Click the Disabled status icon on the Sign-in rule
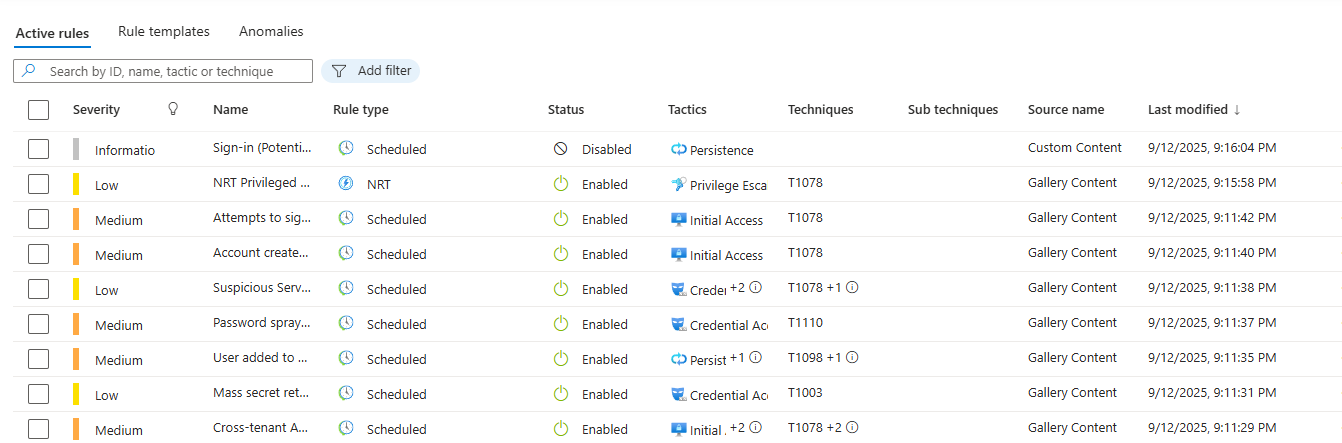The width and height of the screenshot is (1342, 443). point(561,149)
